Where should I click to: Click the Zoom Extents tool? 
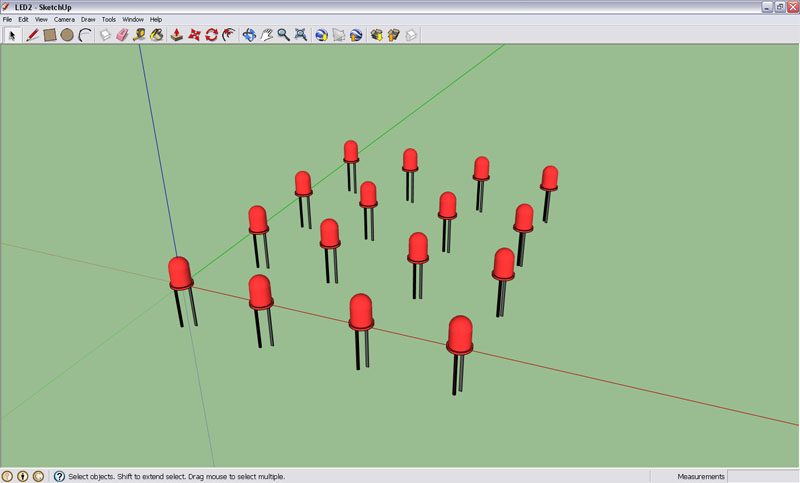301,35
